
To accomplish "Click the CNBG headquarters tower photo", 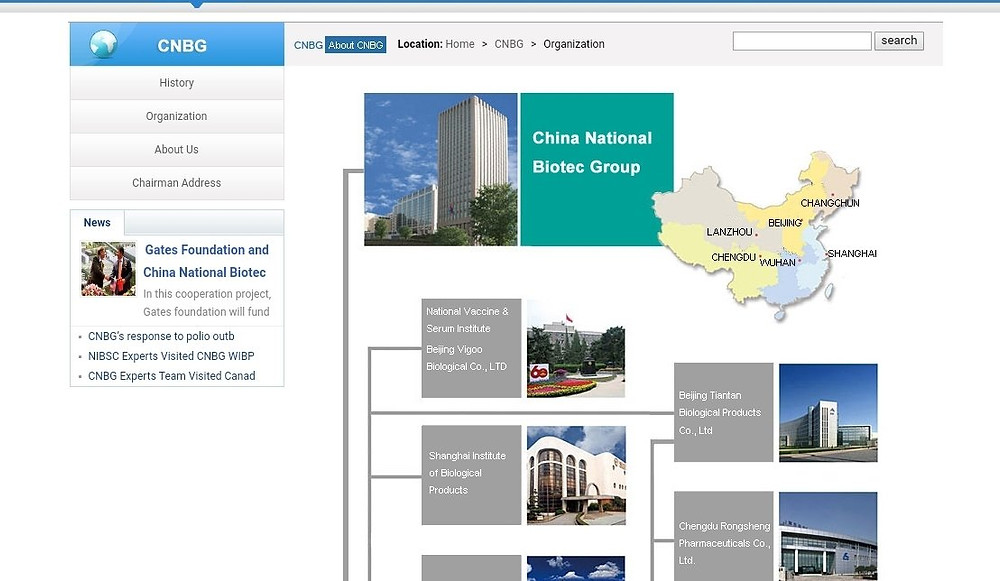I will coord(441,170).
